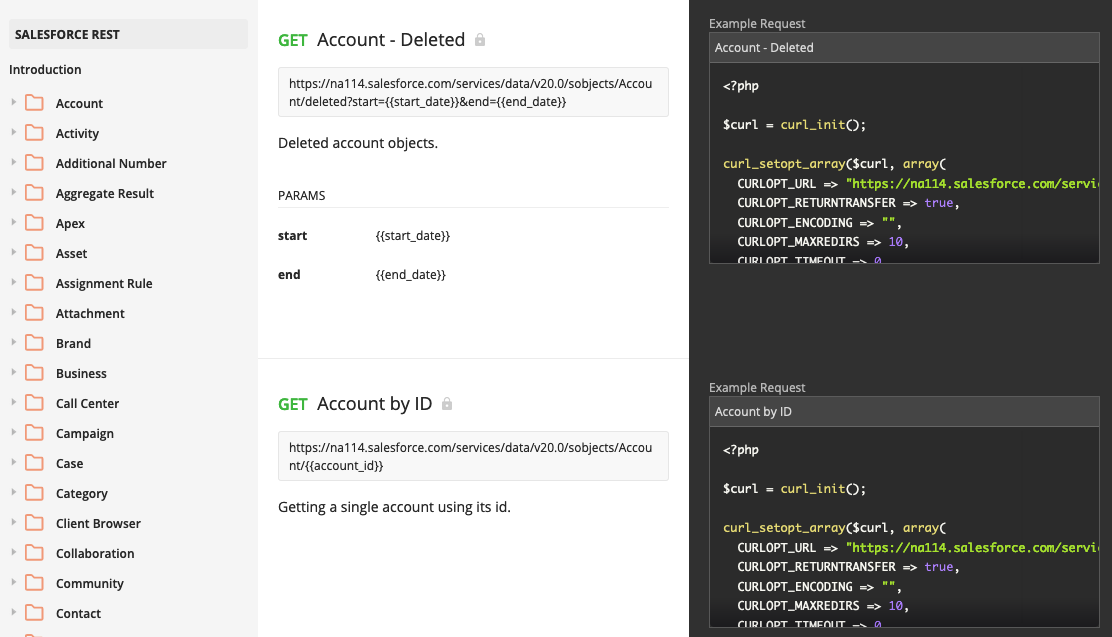1112x637 pixels.
Task: Expand the Additional Number folder arrow
Action: [x=13, y=162]
